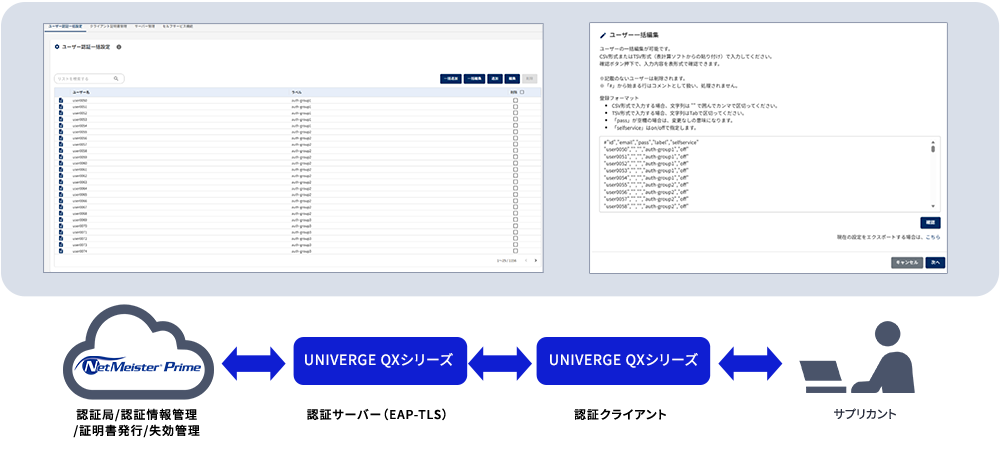Click the auth-group1 label in user0050 row
This screenshot has width=1000, height=450.
(x=302, y=101)
